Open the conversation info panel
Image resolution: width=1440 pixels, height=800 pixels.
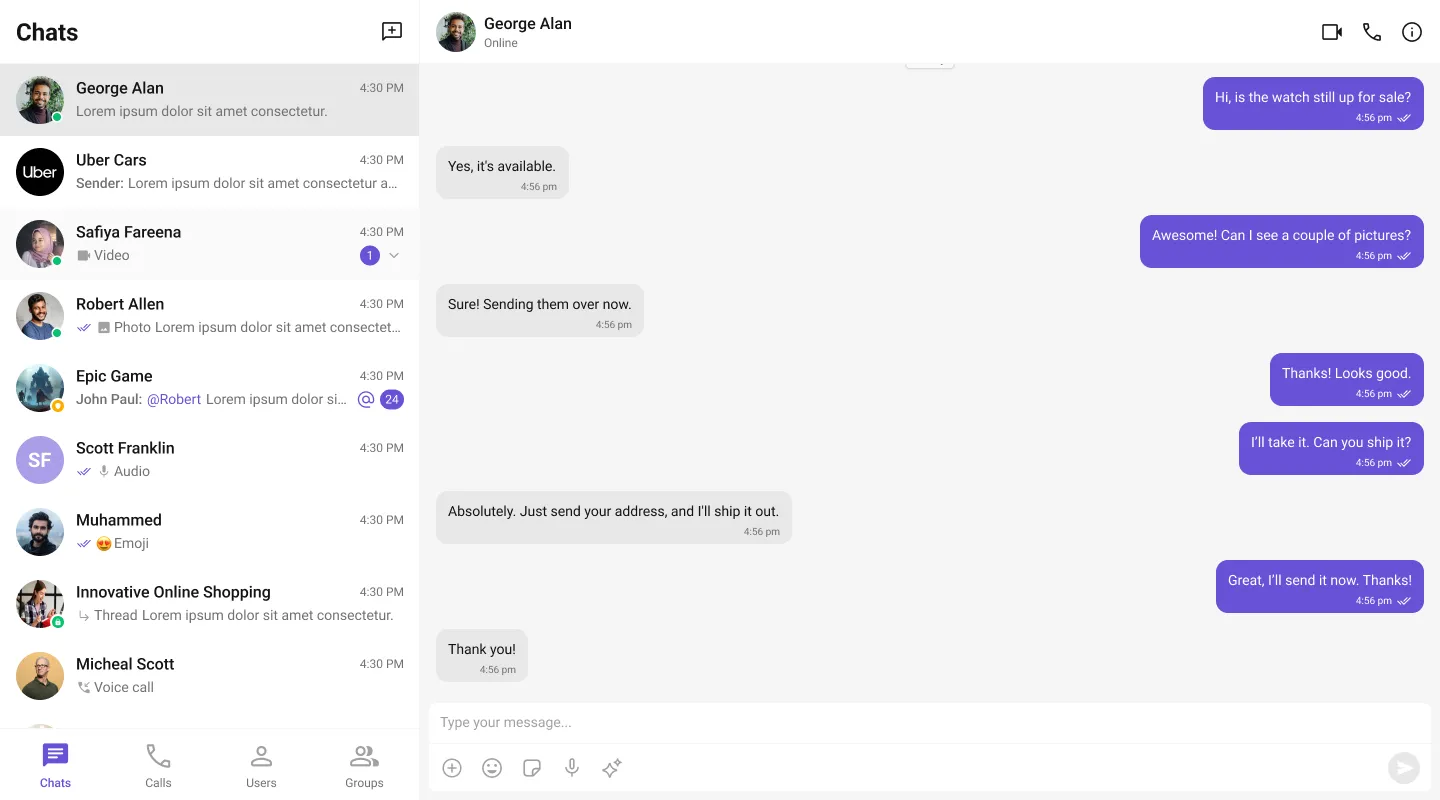tap(1412, 31)
